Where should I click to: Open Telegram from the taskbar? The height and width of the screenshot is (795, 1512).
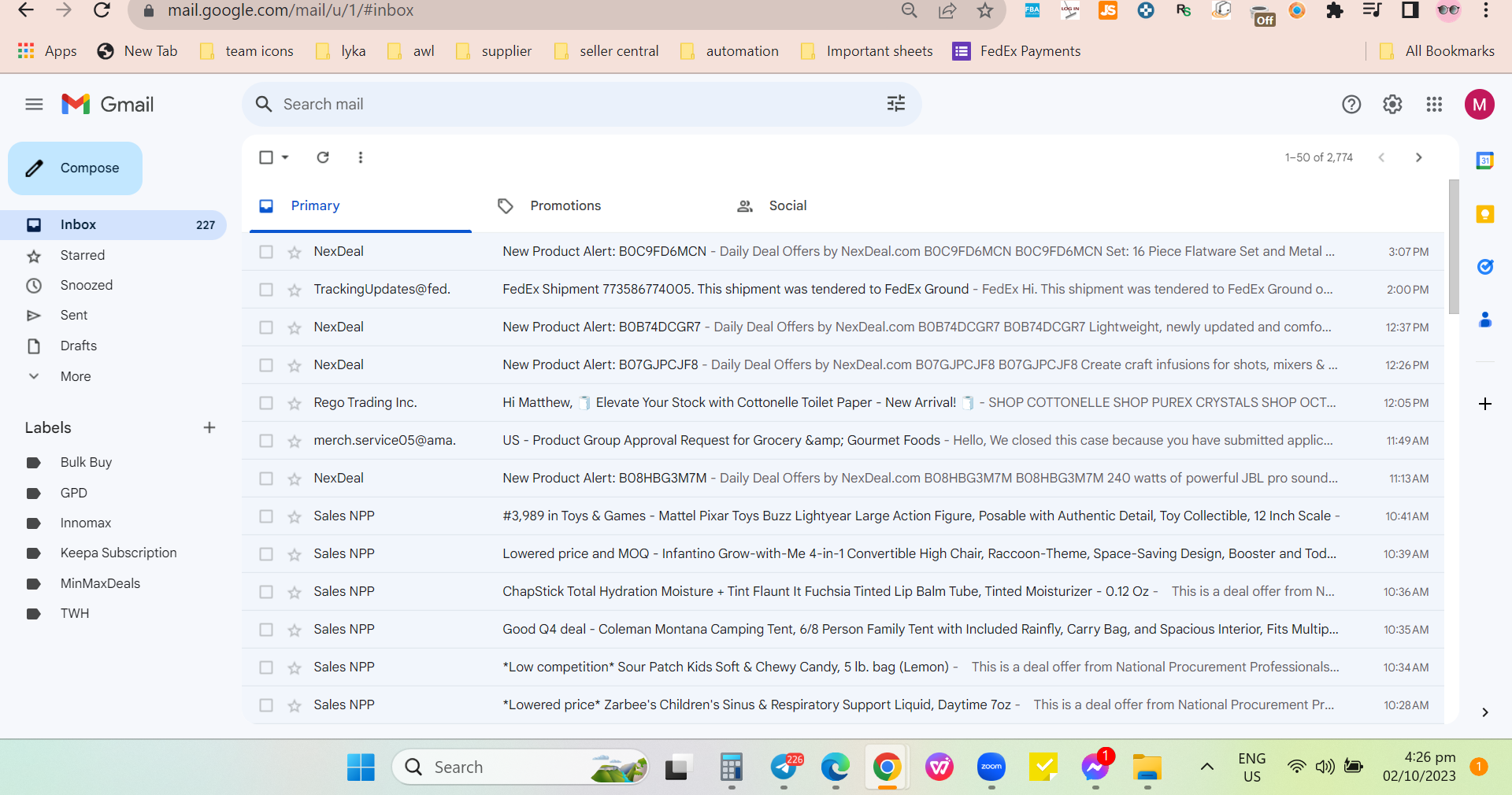(784, 767)
